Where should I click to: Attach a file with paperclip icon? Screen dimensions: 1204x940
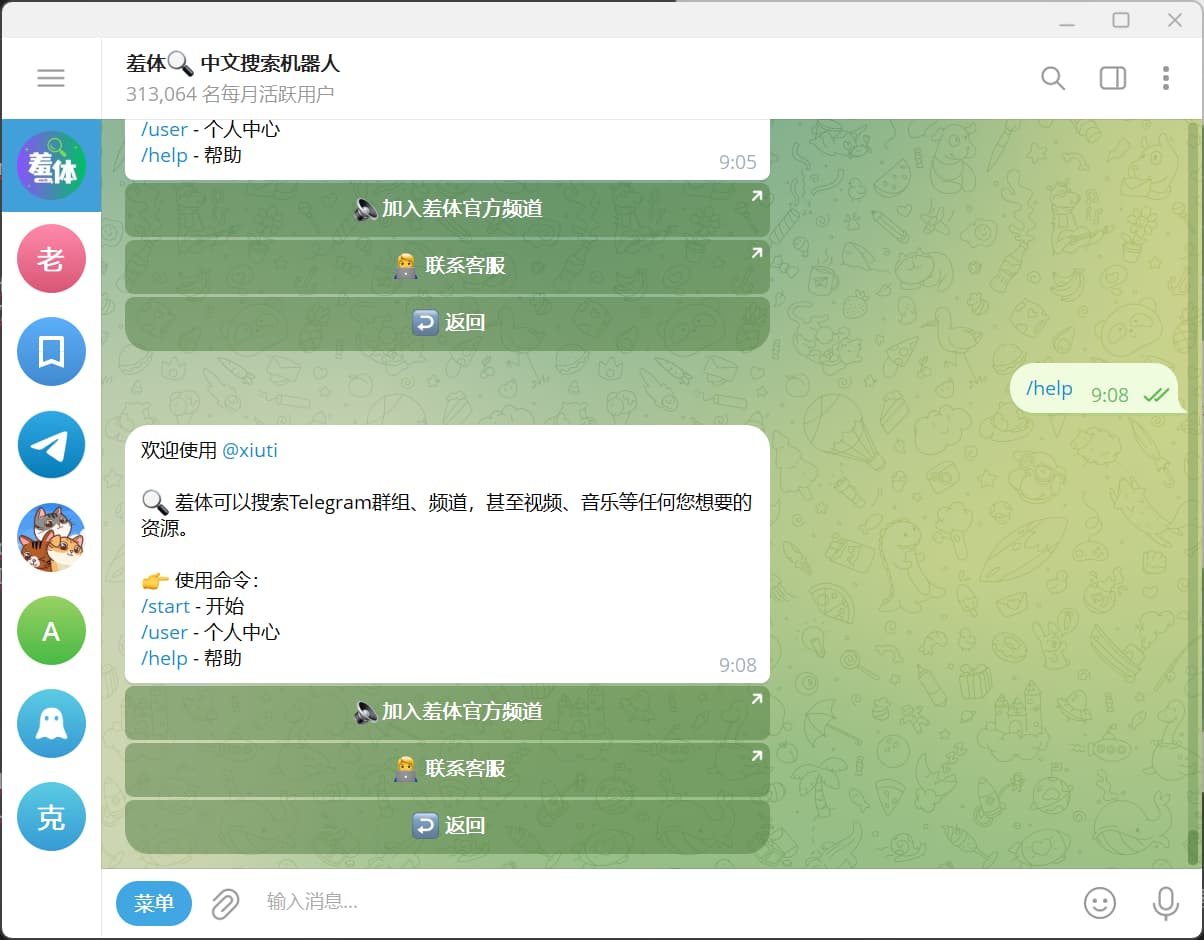(225, 903)
